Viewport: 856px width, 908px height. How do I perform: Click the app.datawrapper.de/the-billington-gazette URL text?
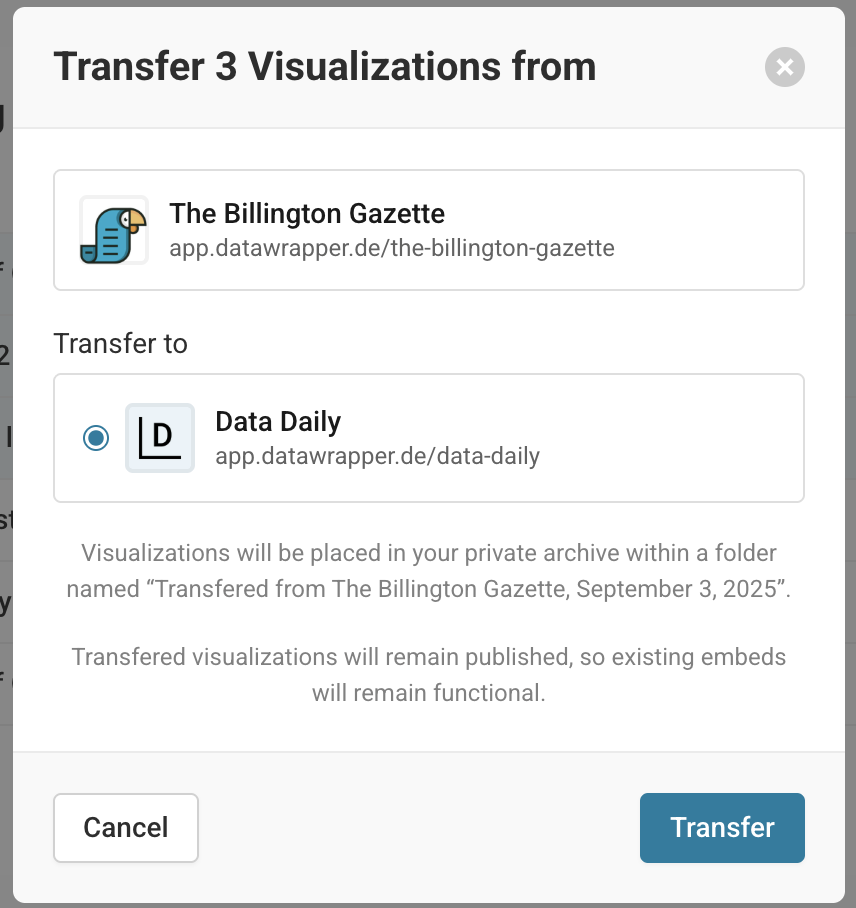(x=392, y=248)
